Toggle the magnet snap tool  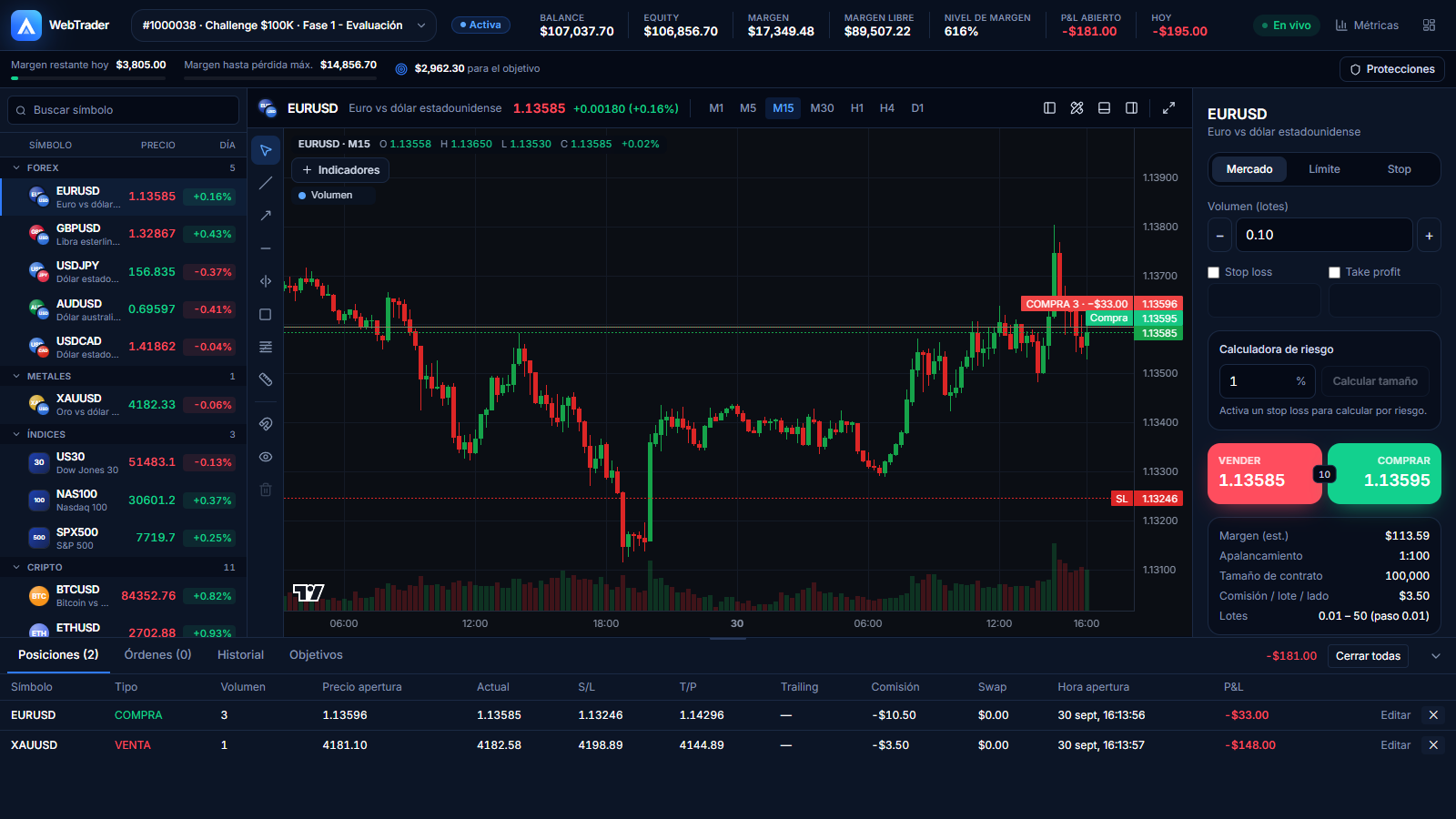pyautogui.click(x=266, y=424)
